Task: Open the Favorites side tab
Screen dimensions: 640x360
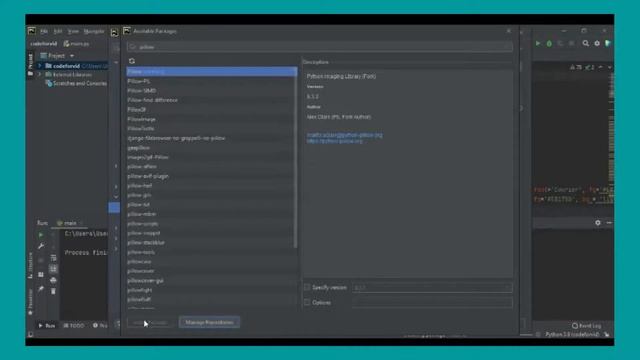Action: pos(30,302)
